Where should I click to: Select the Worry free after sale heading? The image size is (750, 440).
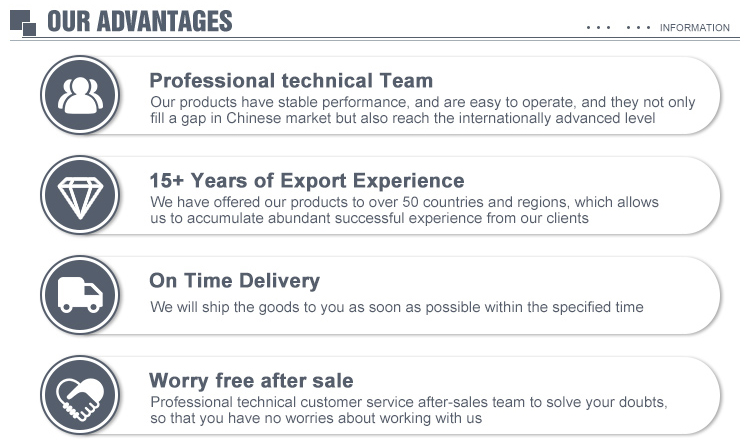coord(251,381)
